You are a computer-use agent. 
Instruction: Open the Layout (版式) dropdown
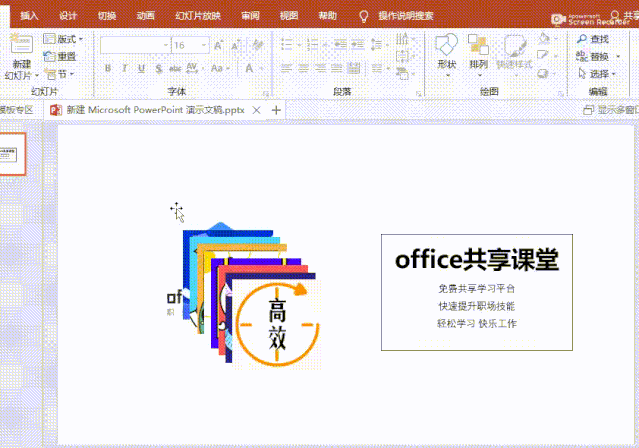(64, 39)
